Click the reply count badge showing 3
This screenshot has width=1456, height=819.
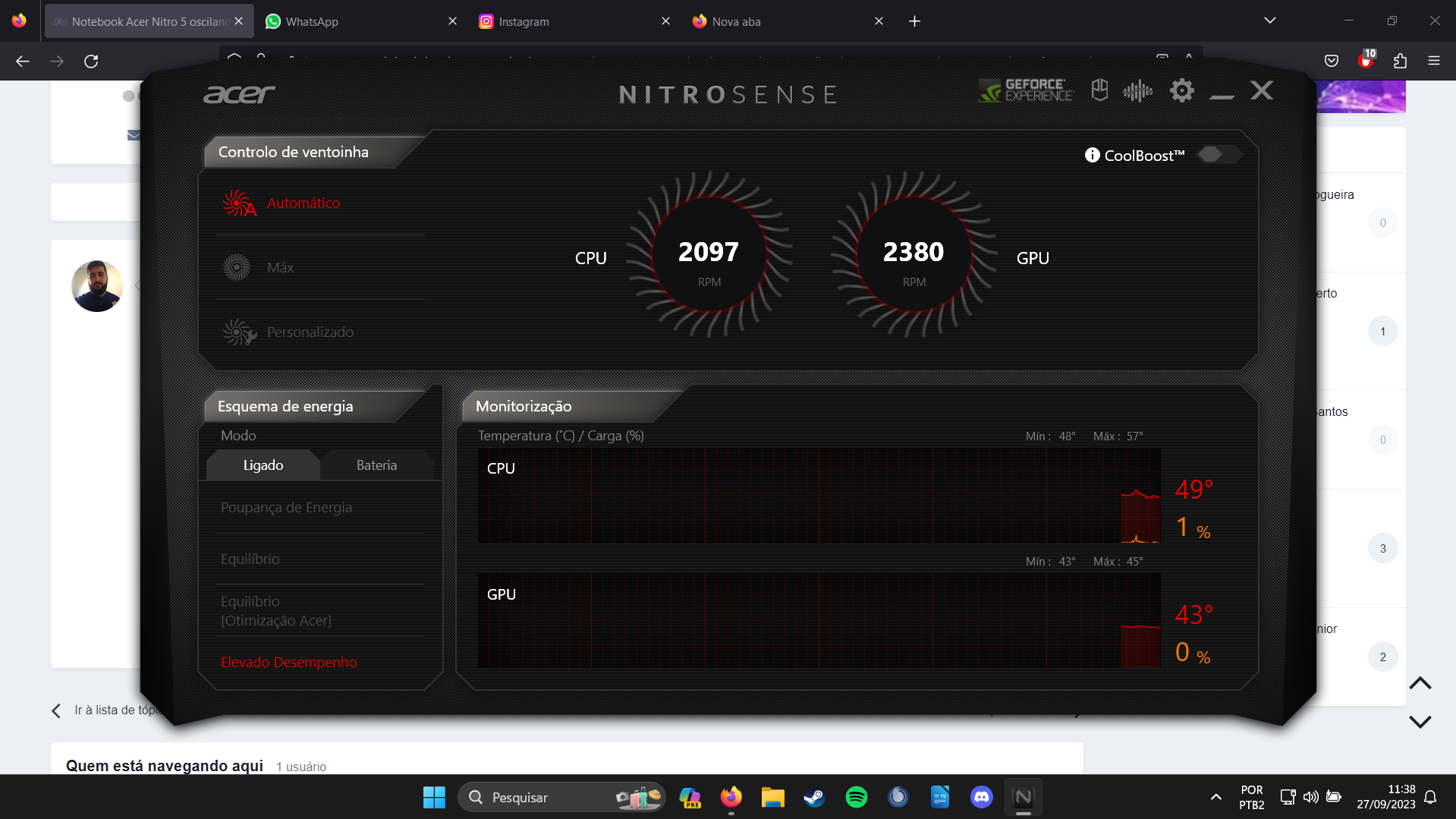1382,548
